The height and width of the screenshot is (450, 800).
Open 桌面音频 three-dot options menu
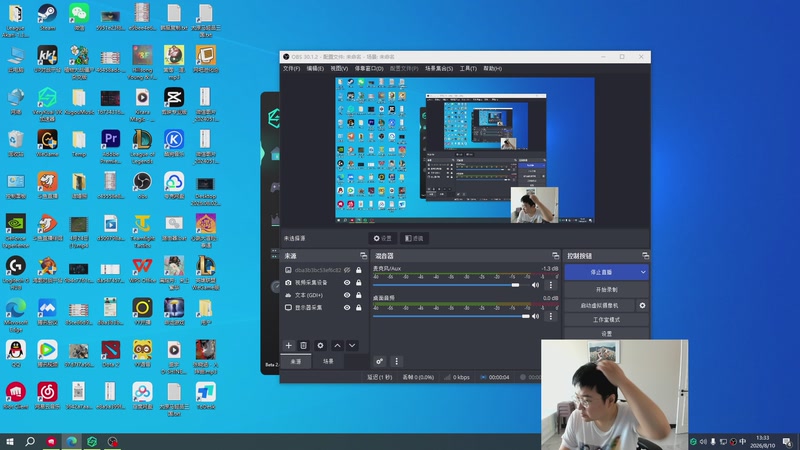(x=551, y=316)
